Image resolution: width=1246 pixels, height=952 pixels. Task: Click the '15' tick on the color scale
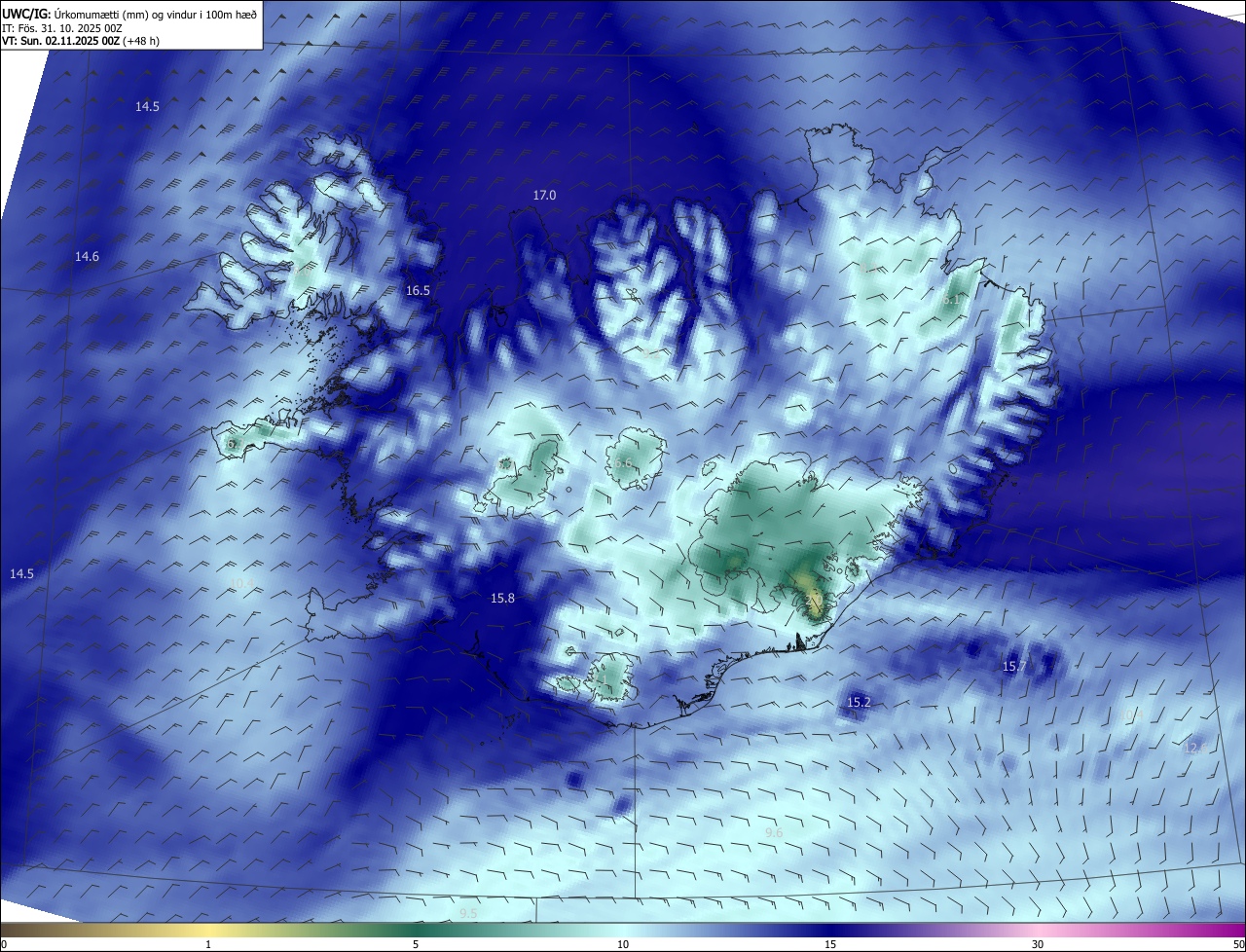click(830, 944)
